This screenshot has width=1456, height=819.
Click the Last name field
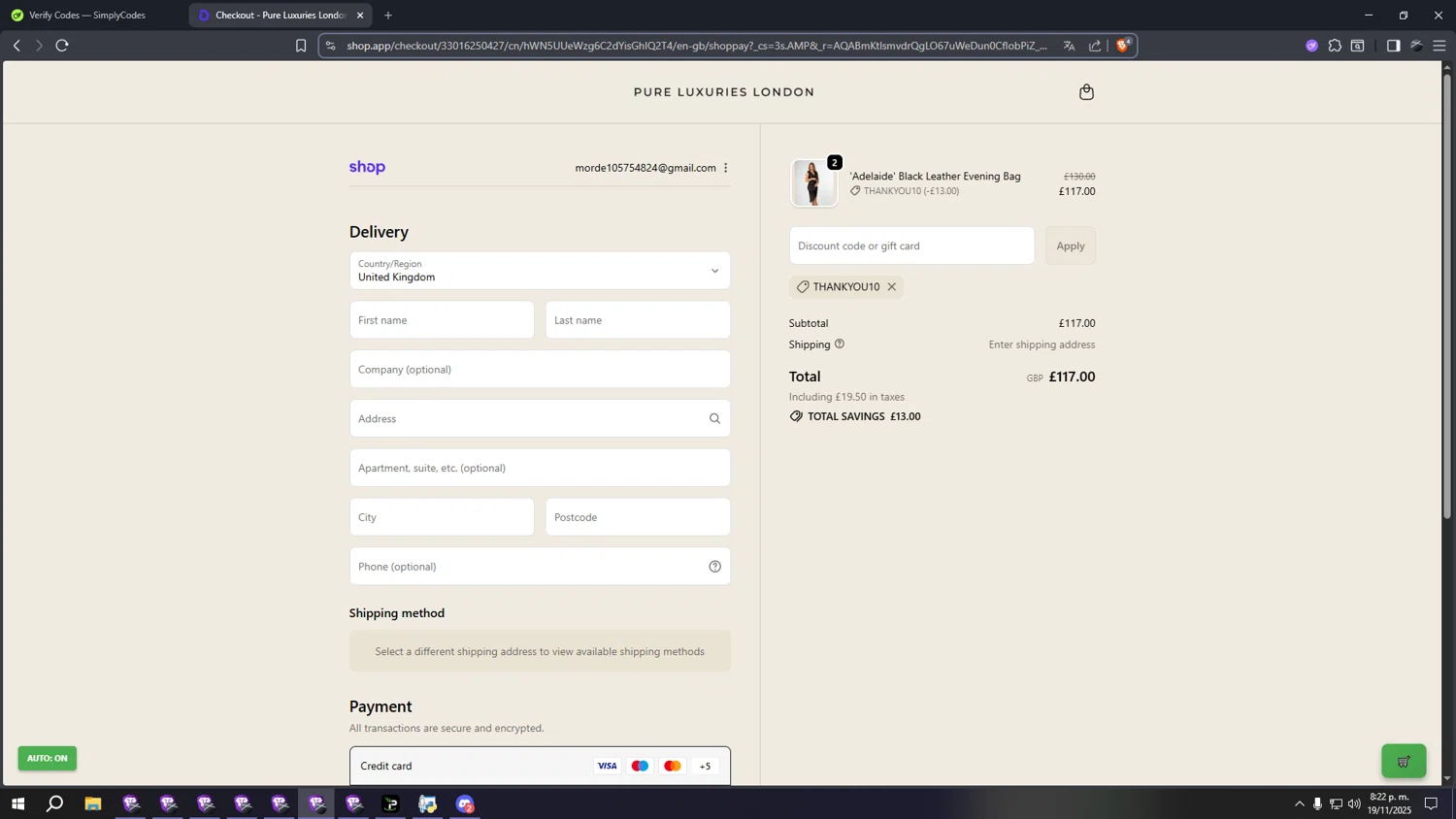pos(638,320)
